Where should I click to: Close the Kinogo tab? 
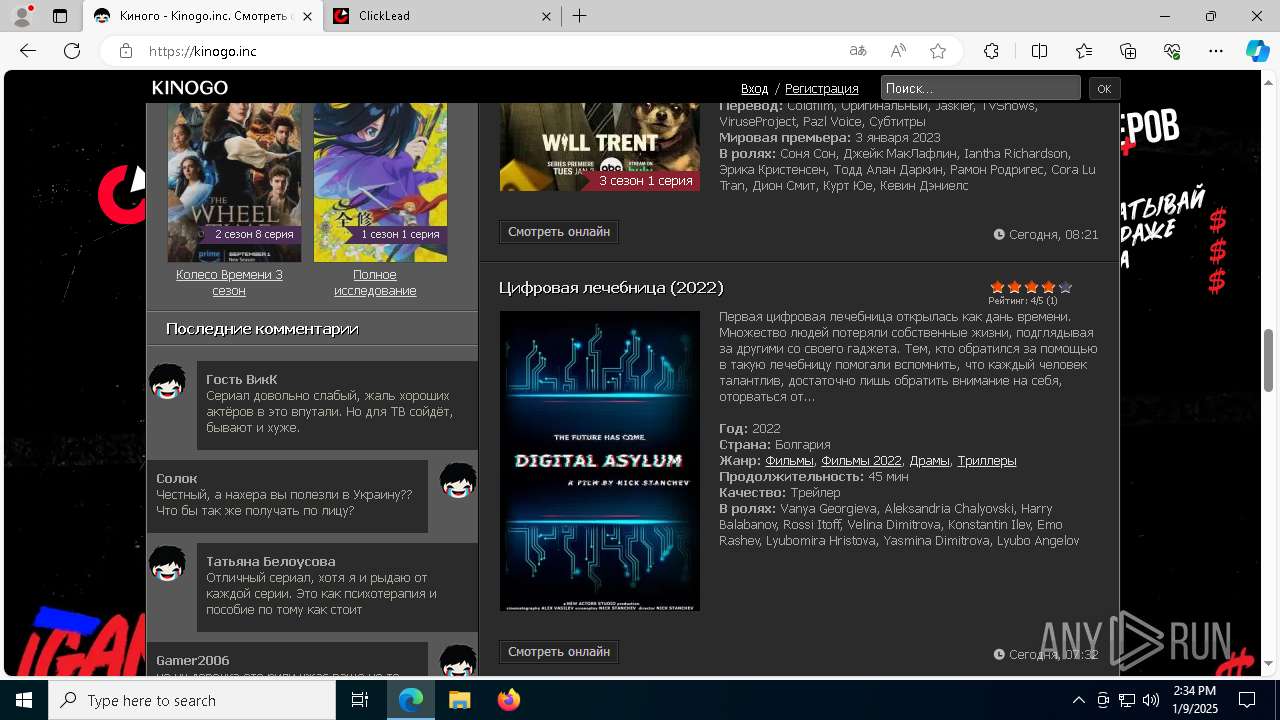coord(306,16)
